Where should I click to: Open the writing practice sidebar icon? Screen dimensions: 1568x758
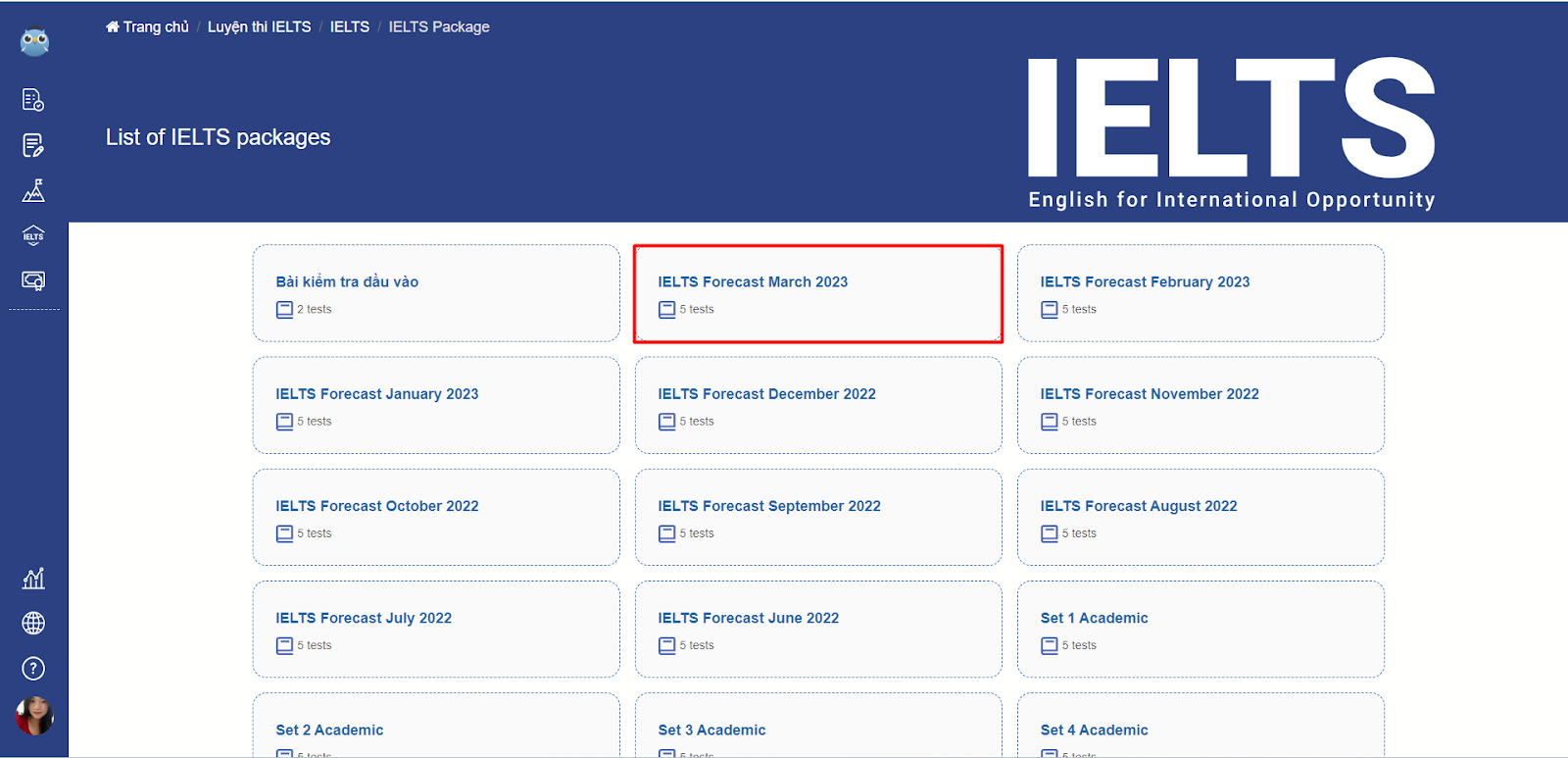click(x=33, y=146)
